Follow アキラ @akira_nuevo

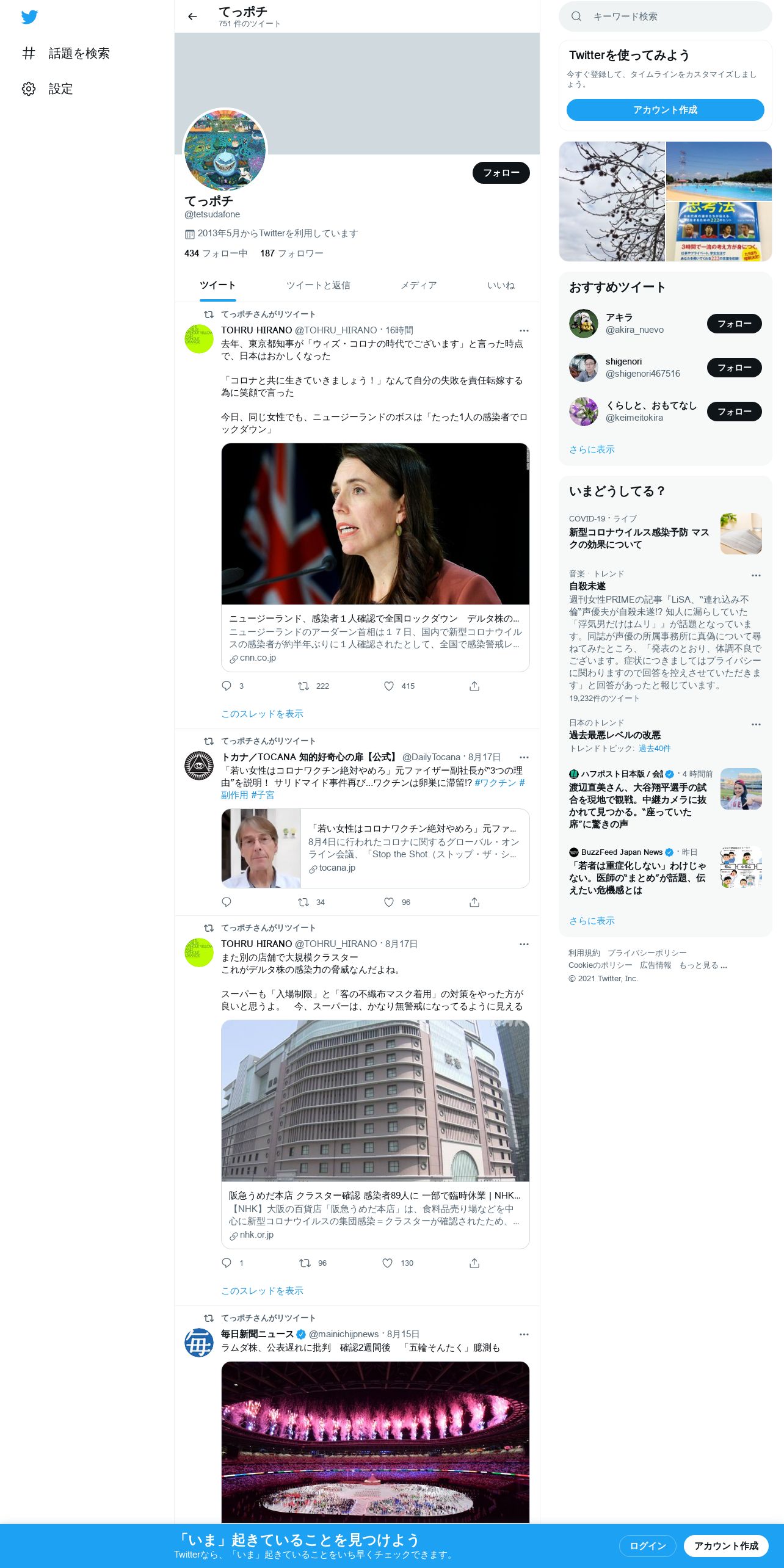735,324
